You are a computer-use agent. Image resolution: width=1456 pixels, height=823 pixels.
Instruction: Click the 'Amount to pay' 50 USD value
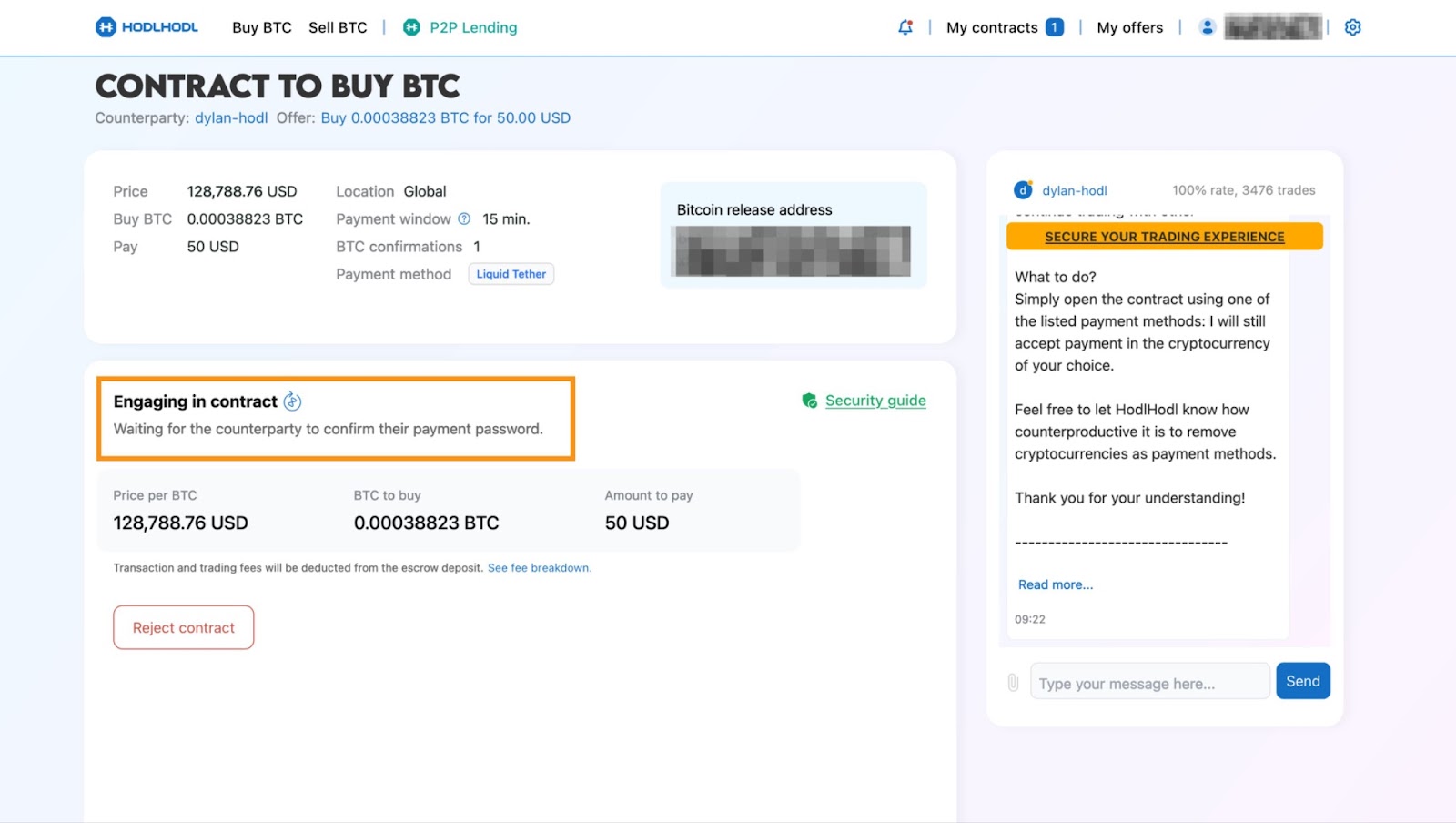(x=637, y=523)
